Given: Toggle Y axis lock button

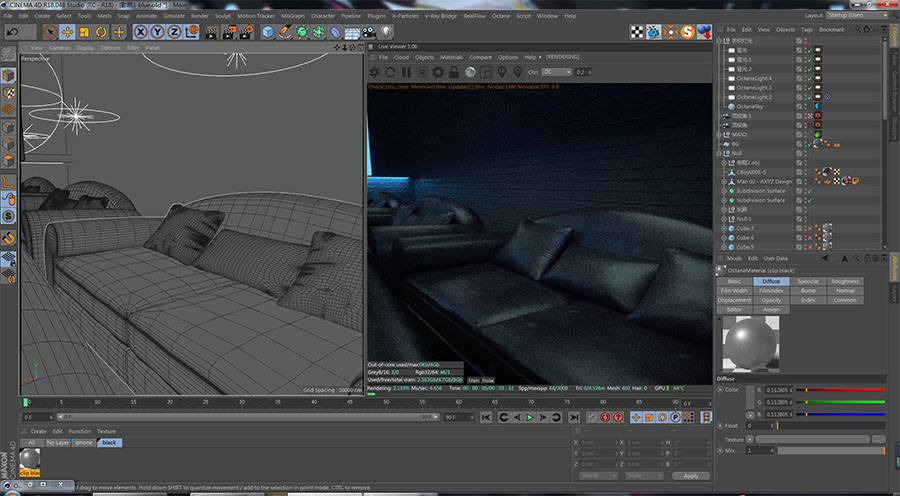Looking at the screenshot, I should click(157, 32).
